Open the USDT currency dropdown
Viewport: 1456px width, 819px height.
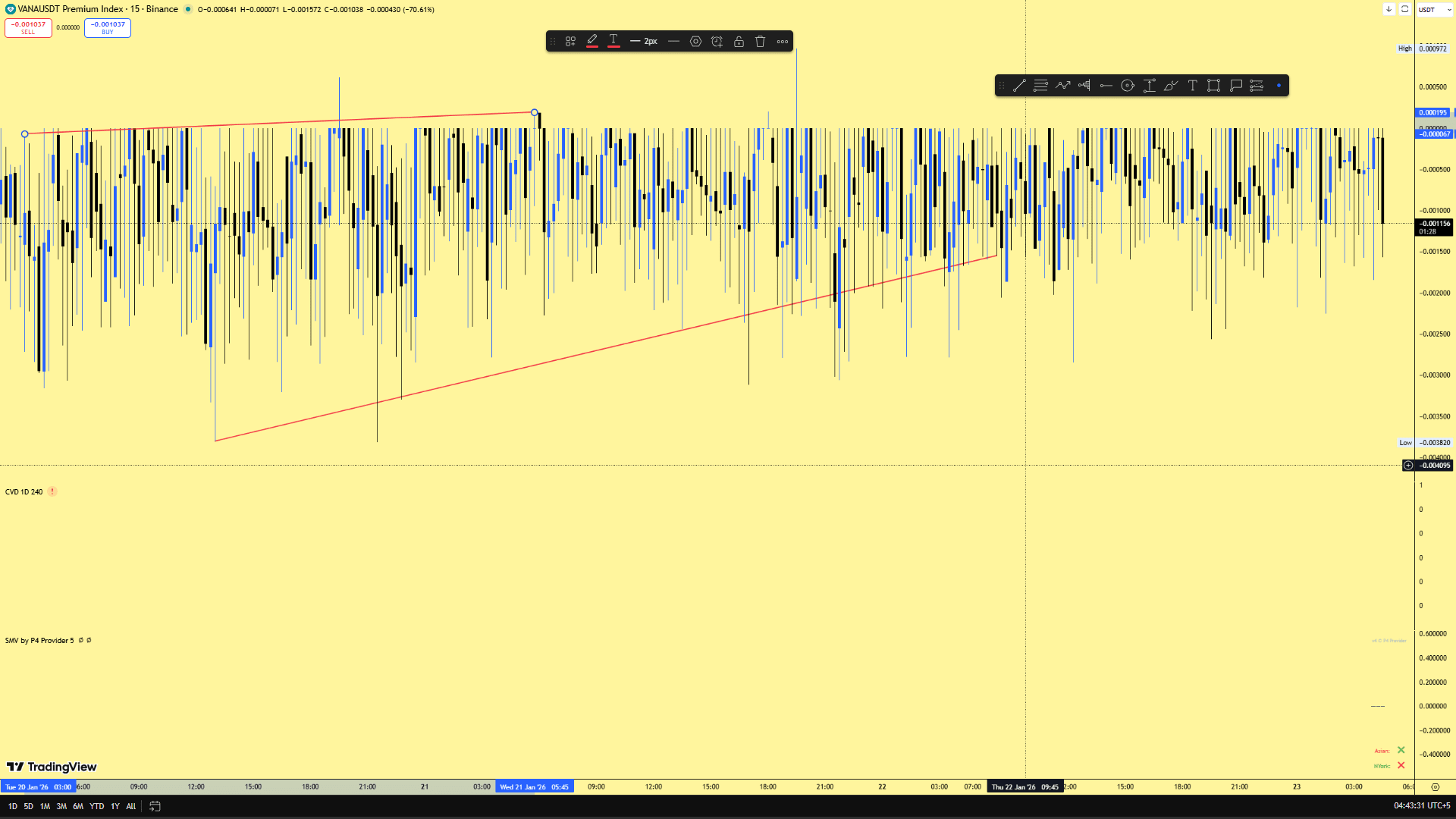1433,10
